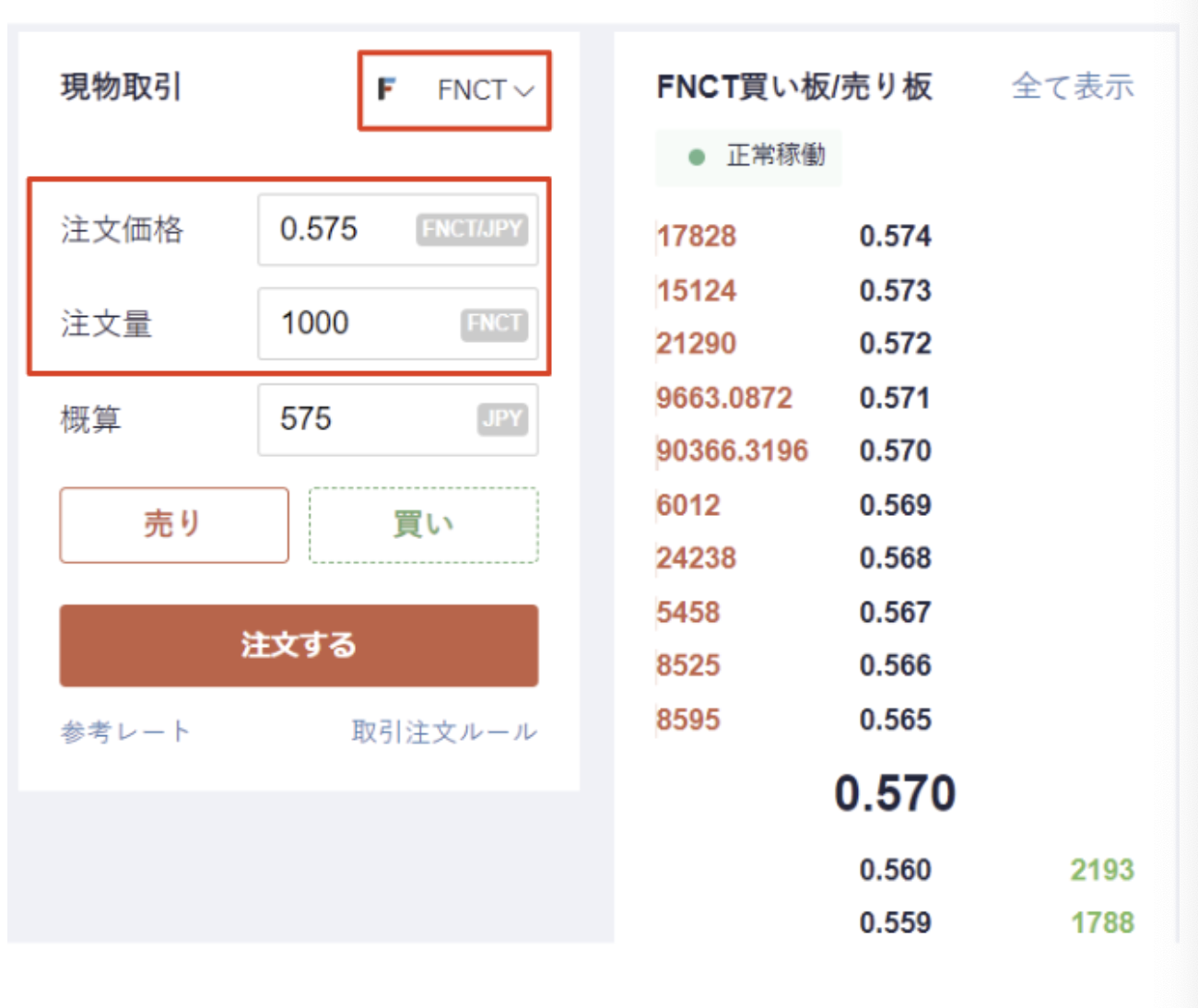
Task: Click 全て表示 to show full order book
Action: click(x=1072, y=87)
